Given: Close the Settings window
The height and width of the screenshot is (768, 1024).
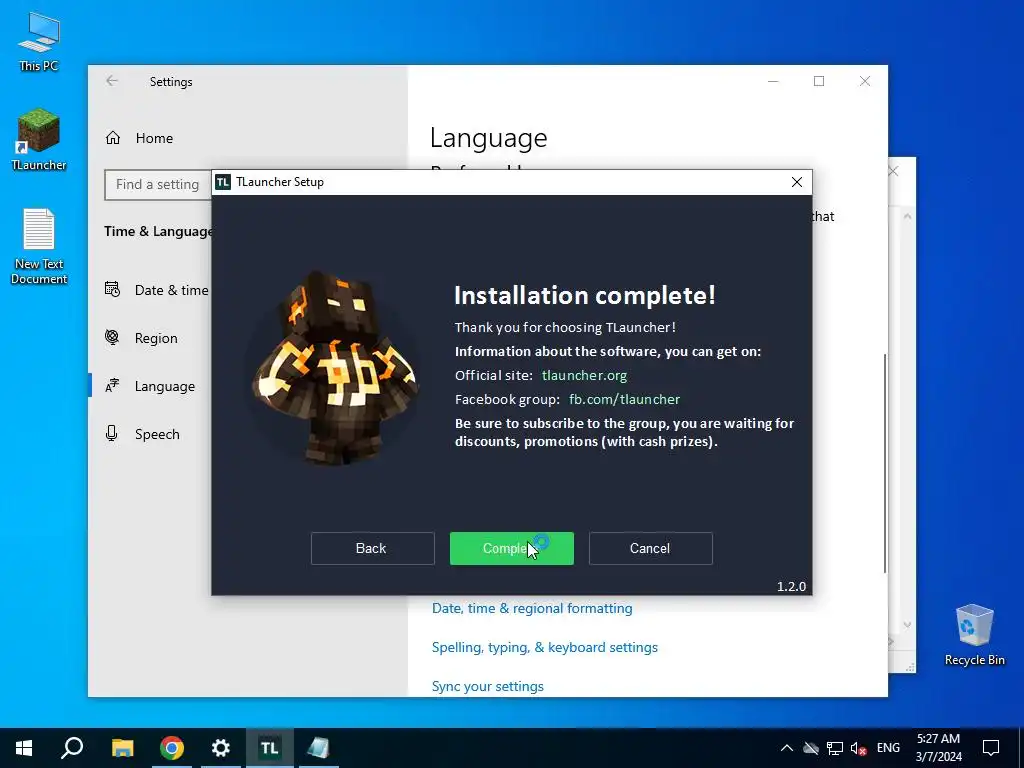Looking at the screenshot, I should coord(865,81).
